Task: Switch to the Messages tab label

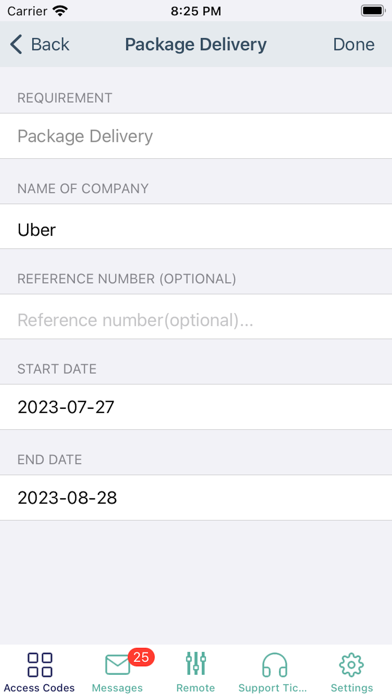Action: tap(118, 688)
